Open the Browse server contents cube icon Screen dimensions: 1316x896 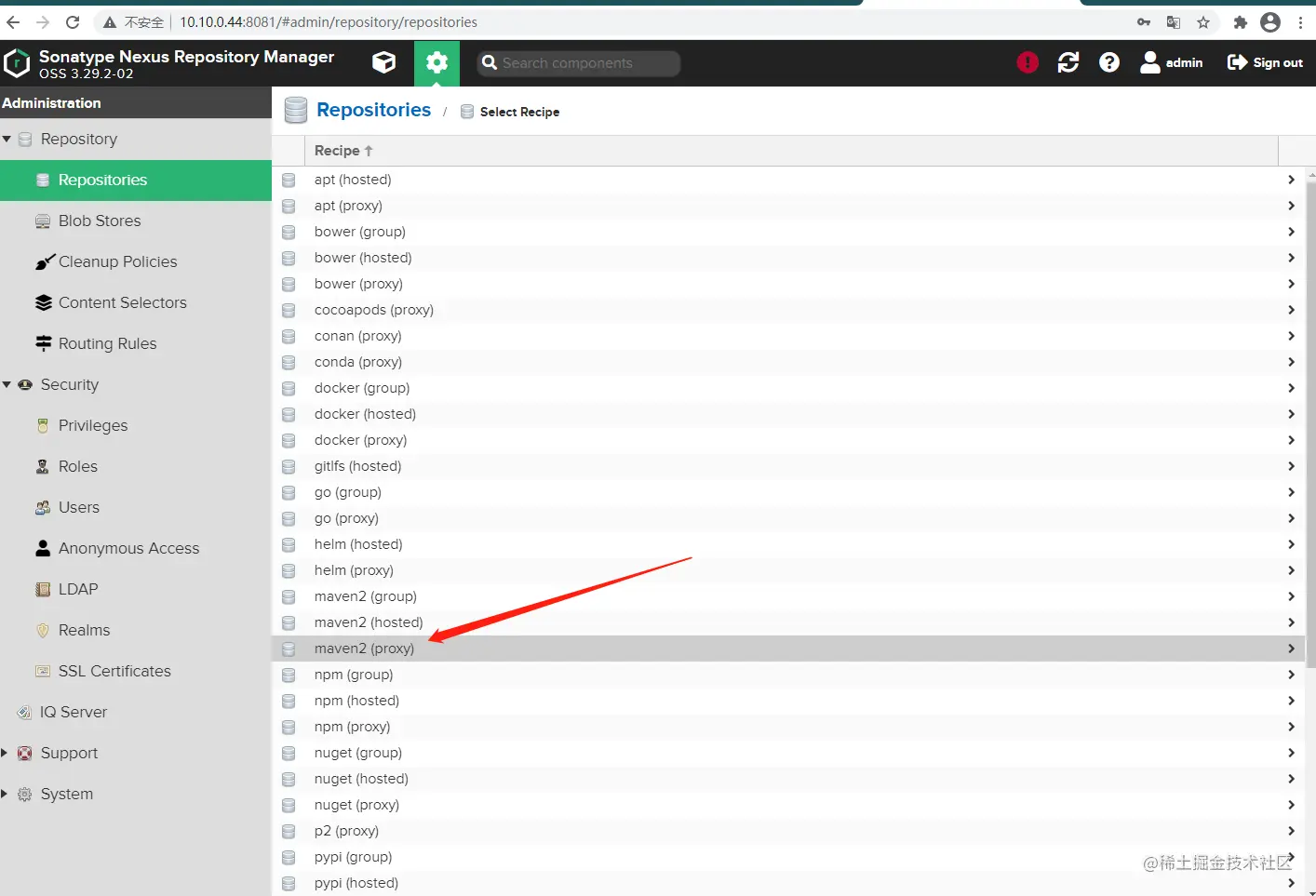tap(383, 62)
